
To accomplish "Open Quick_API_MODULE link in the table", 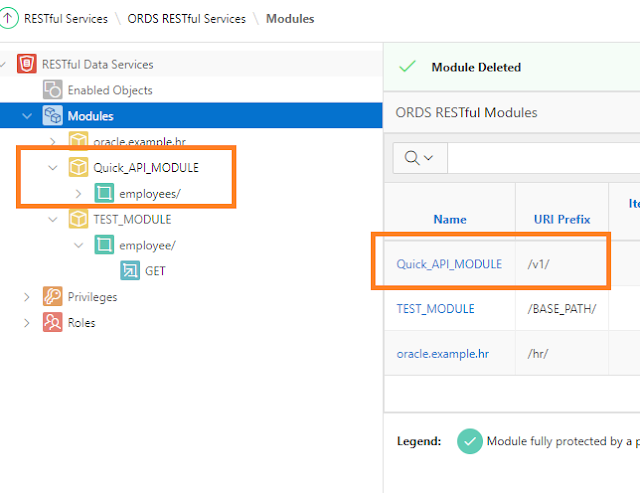I will click(449, 264).
